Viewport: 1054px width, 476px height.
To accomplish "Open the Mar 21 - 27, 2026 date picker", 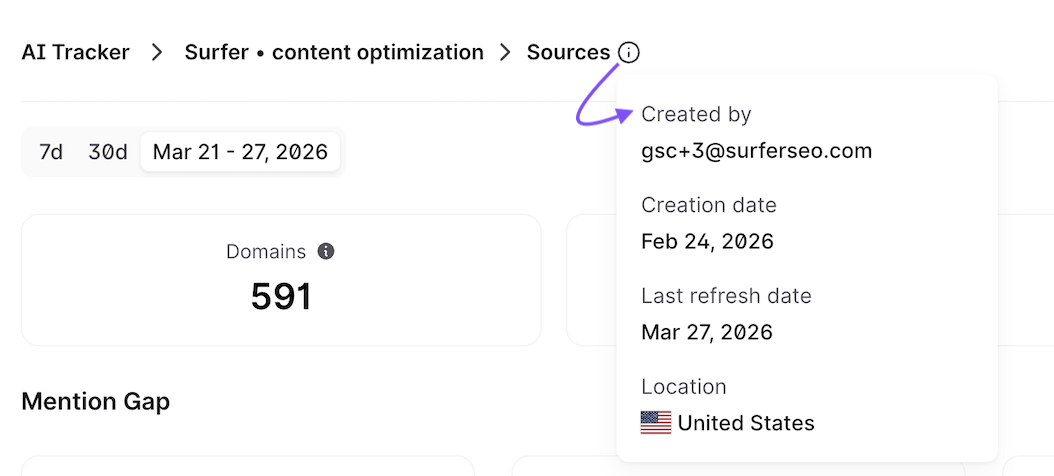I will [240, 153].
